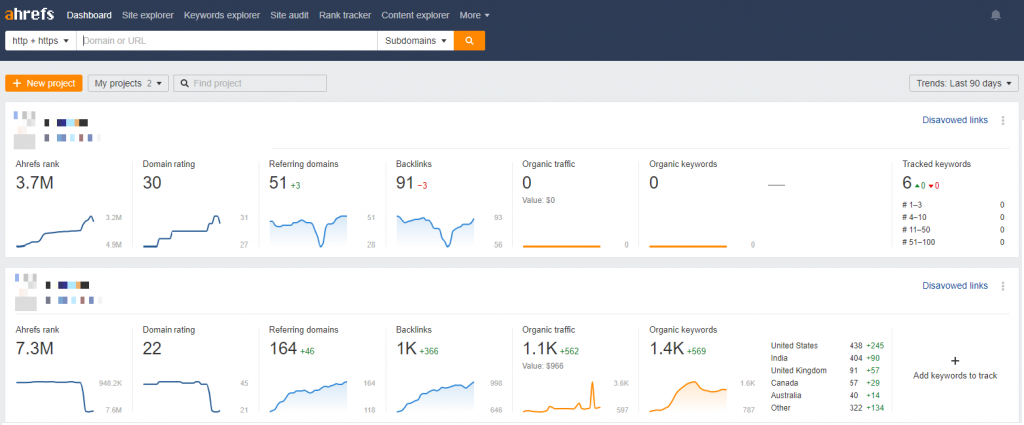Click Ahrefs rank value 3.7M
Screen dimensions: 1024x425
click(x=35, y=183)
